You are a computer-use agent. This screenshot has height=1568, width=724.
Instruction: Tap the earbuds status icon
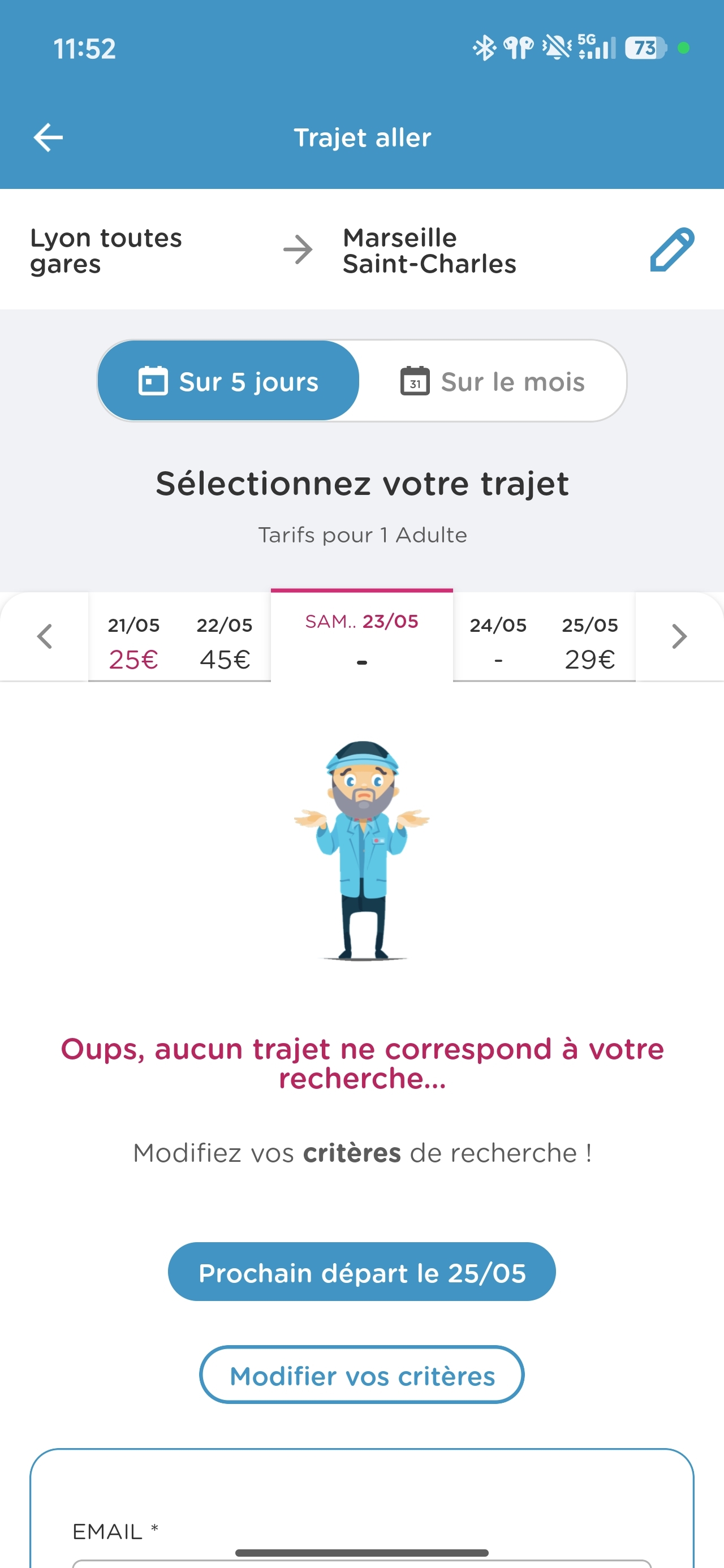tap(519, 48)
